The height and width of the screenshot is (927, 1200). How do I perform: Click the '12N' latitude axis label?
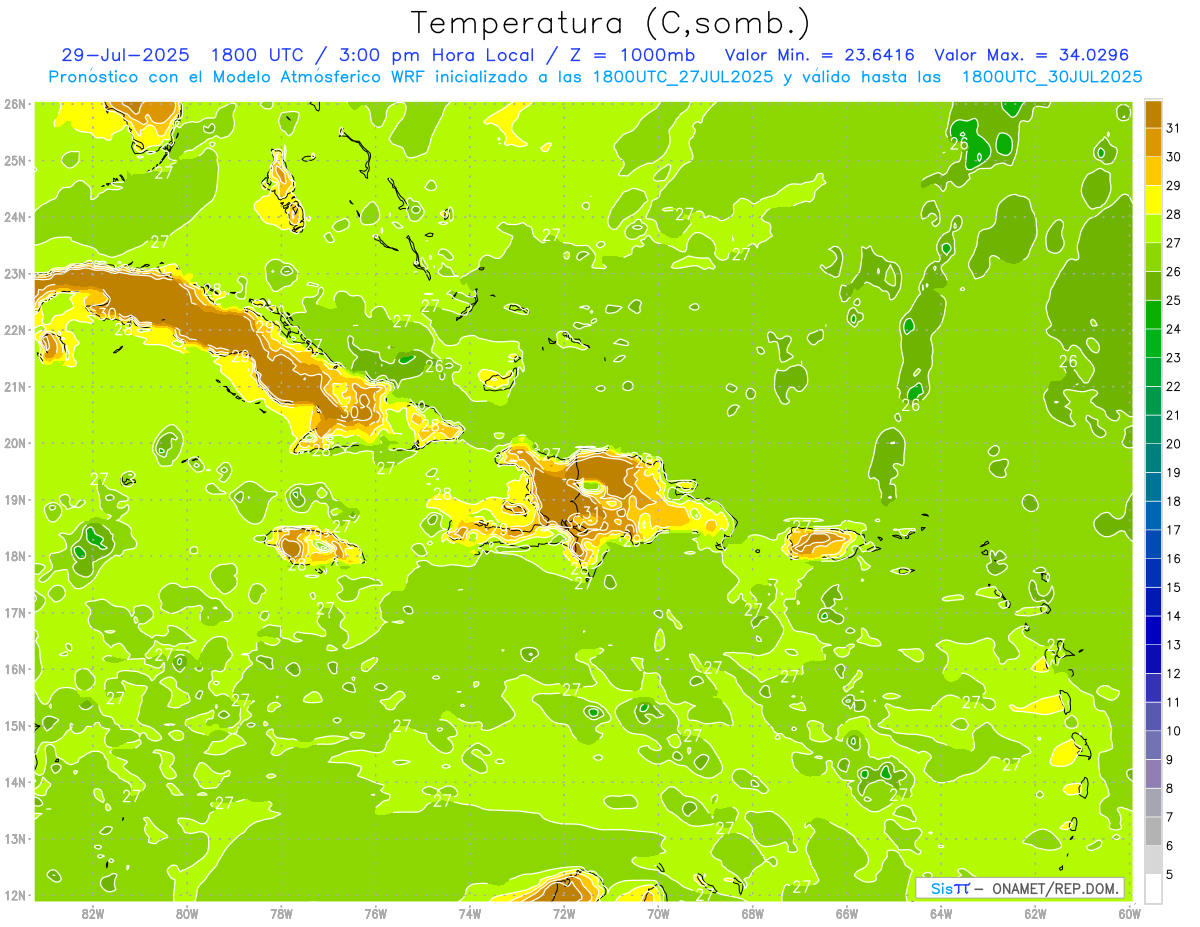pos(14,895)
